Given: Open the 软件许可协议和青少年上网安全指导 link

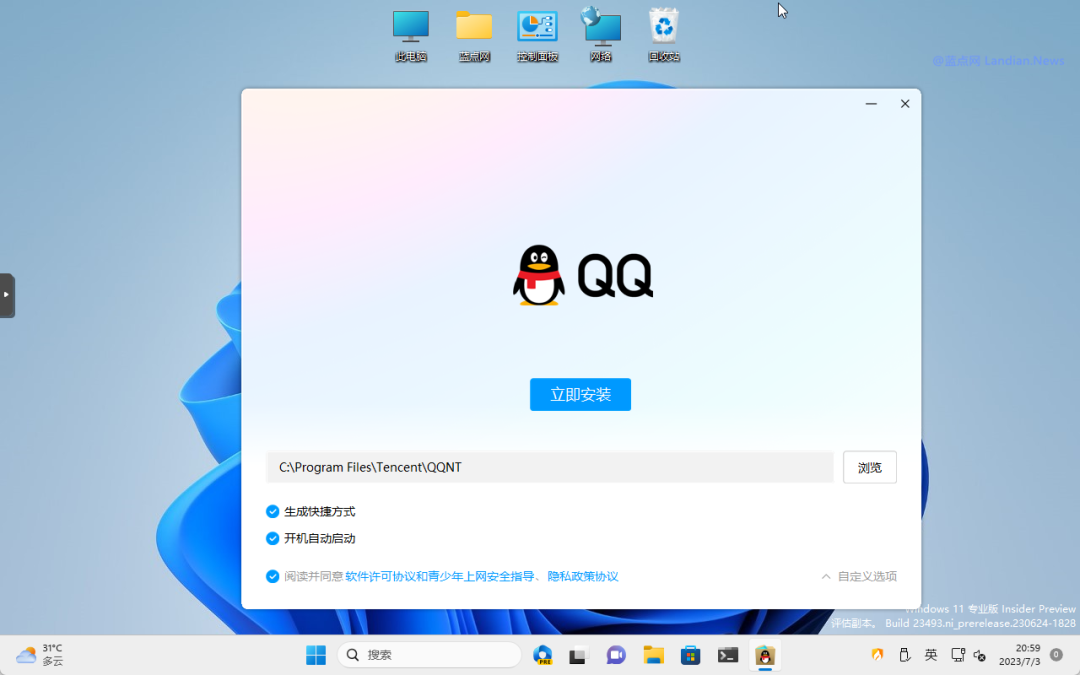Looking at the screenshot, I should tap(439, 576).
